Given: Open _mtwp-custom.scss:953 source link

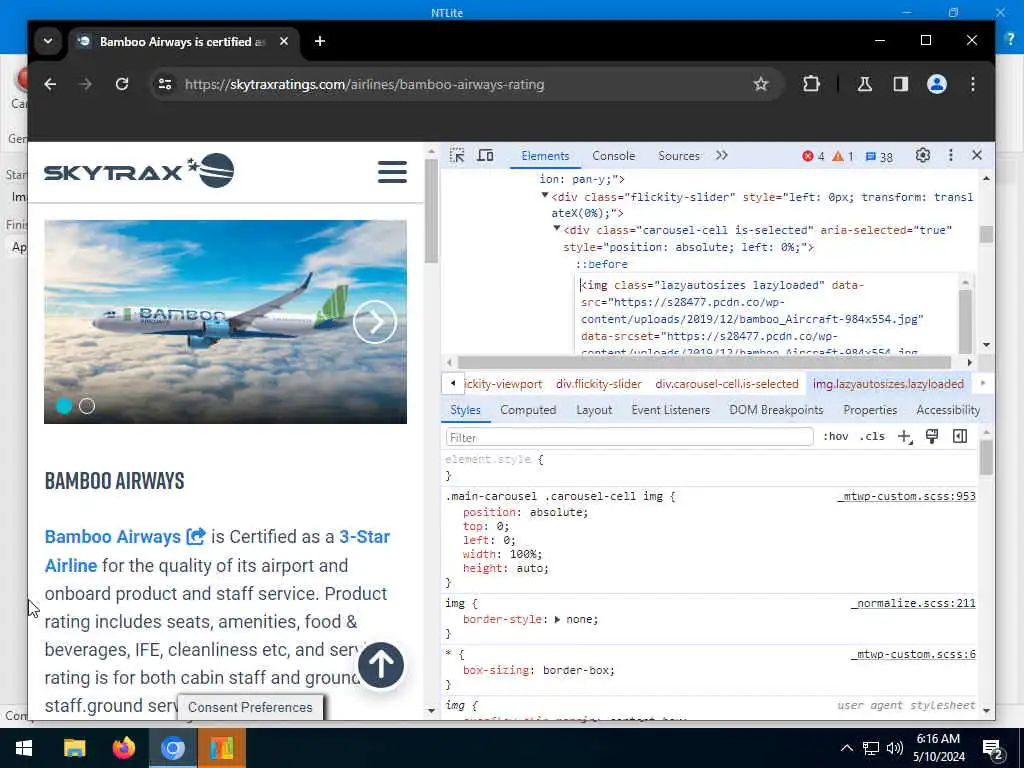Looking at the screenshot, I should 906,496.
